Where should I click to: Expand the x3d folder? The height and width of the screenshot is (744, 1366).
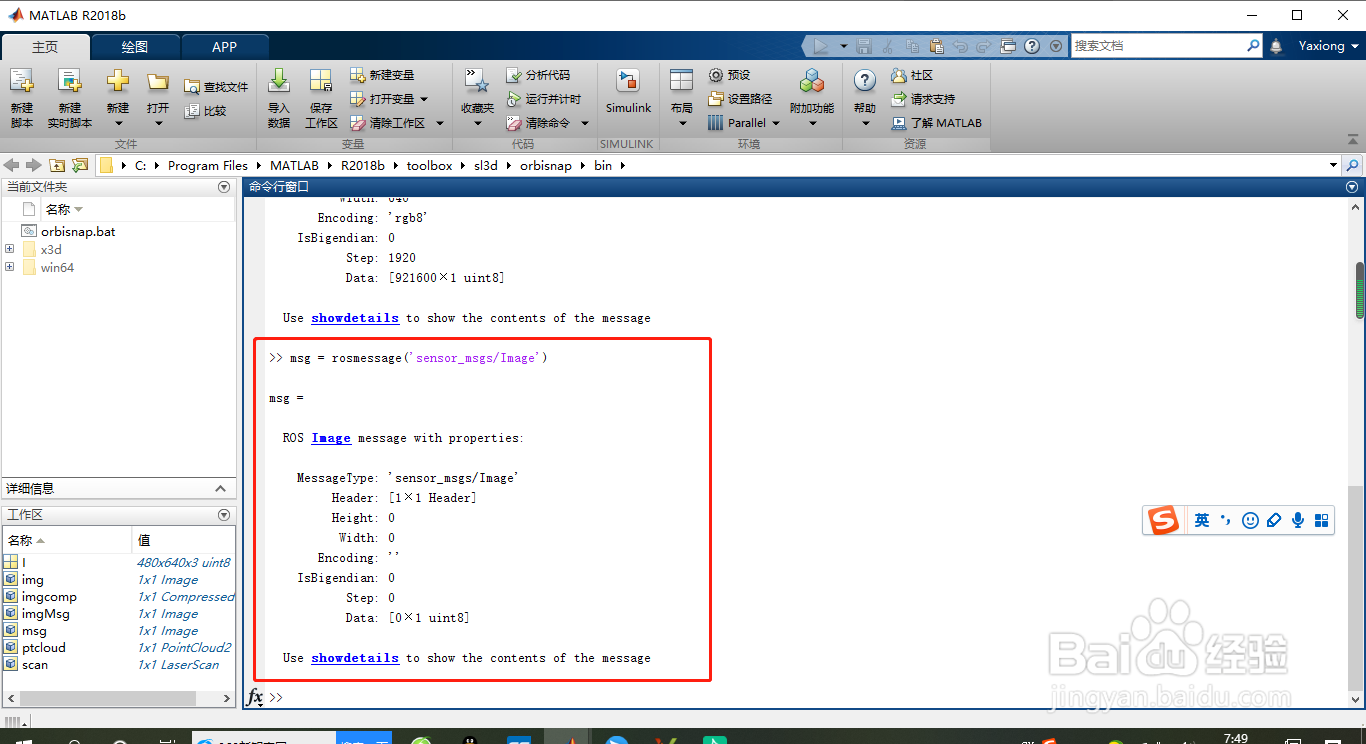click(9, 249)
